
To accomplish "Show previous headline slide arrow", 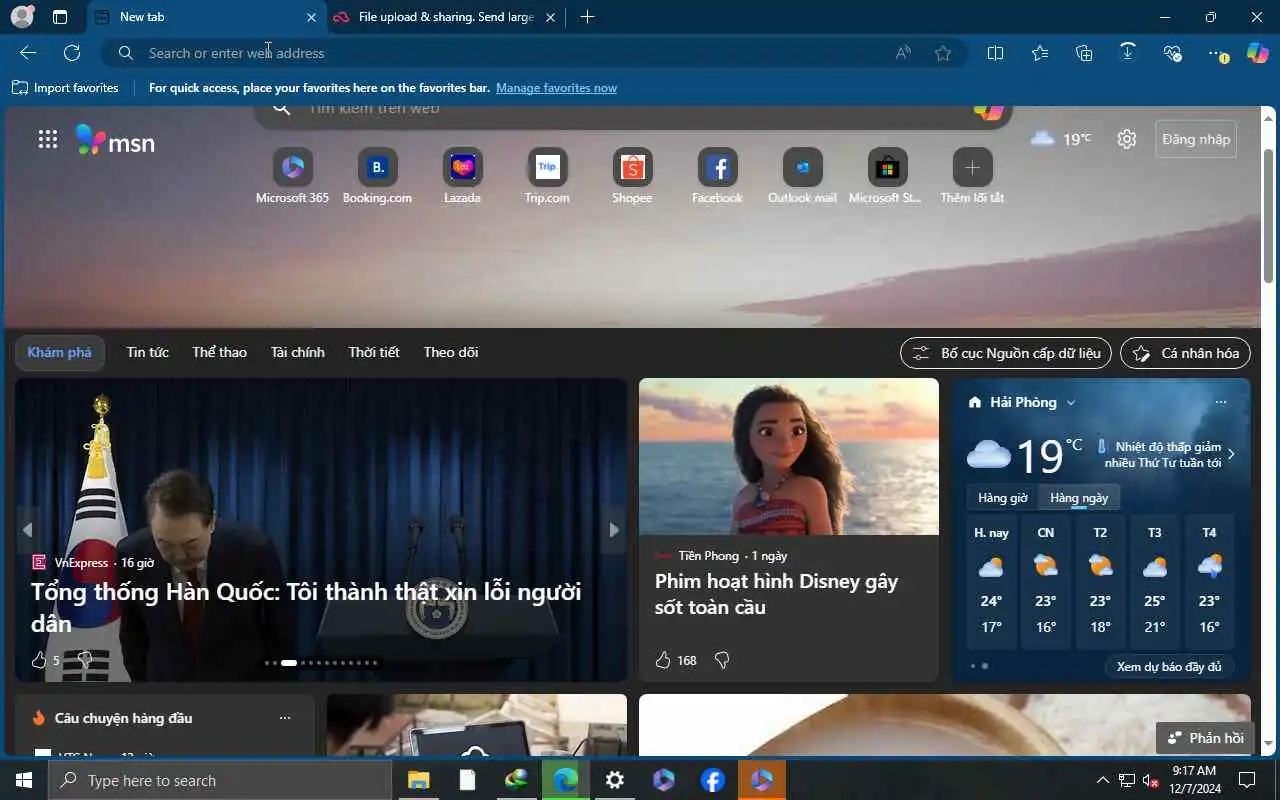I will (28, 530).
